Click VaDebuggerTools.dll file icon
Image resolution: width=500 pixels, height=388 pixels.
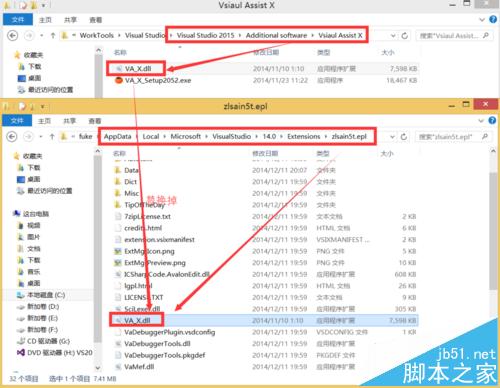tap(118, 344)
